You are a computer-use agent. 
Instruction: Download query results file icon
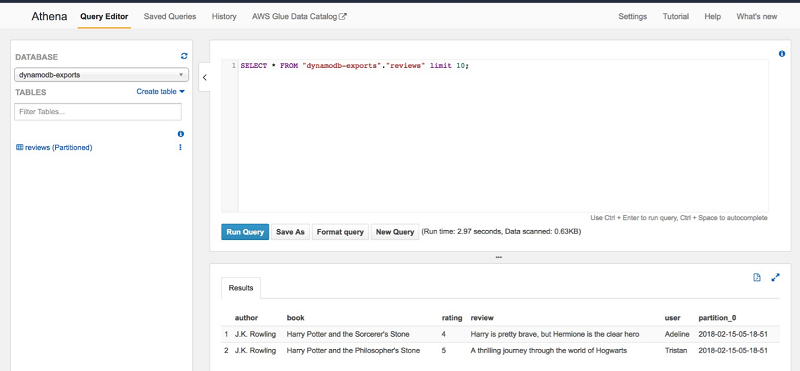[757, 278]
